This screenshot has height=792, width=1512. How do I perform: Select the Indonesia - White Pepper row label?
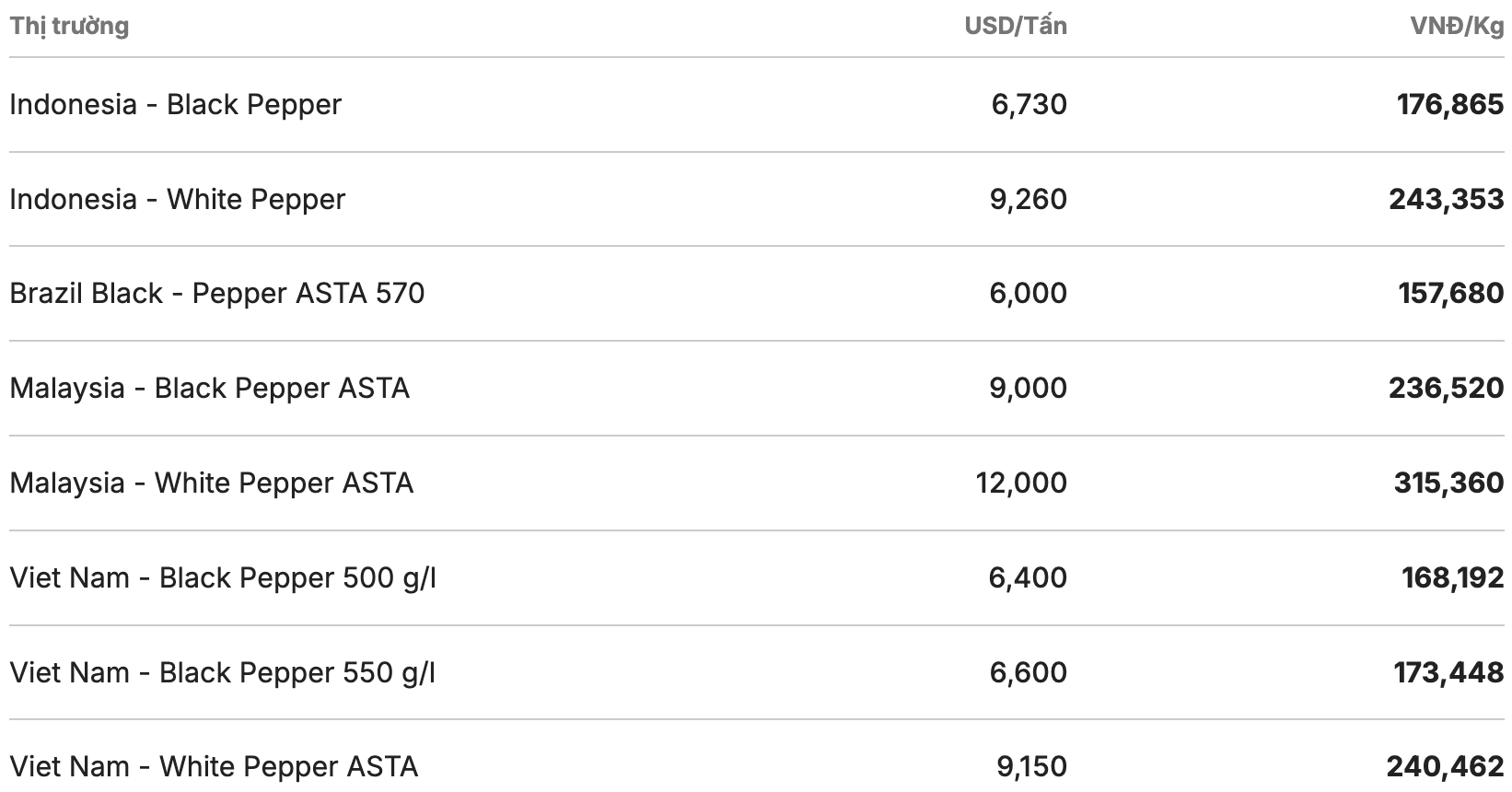click(177, 199)
